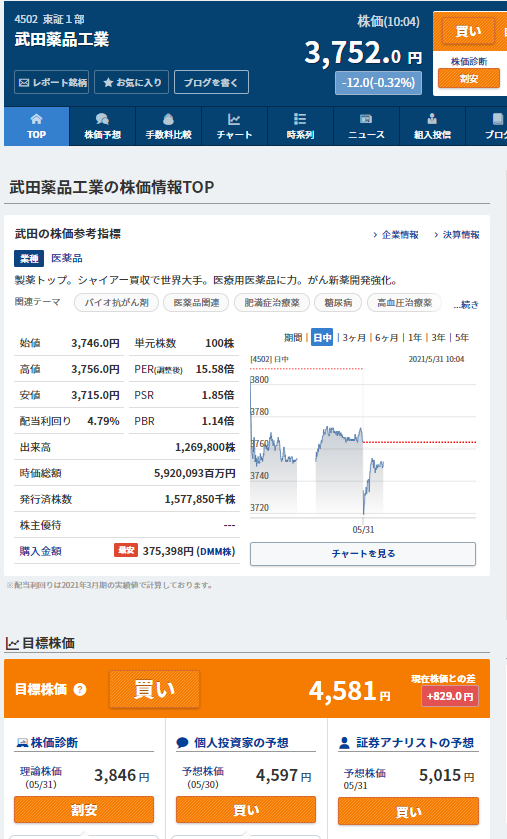
Task: Add stock via お気に入り star button
Action: point(132,82)
